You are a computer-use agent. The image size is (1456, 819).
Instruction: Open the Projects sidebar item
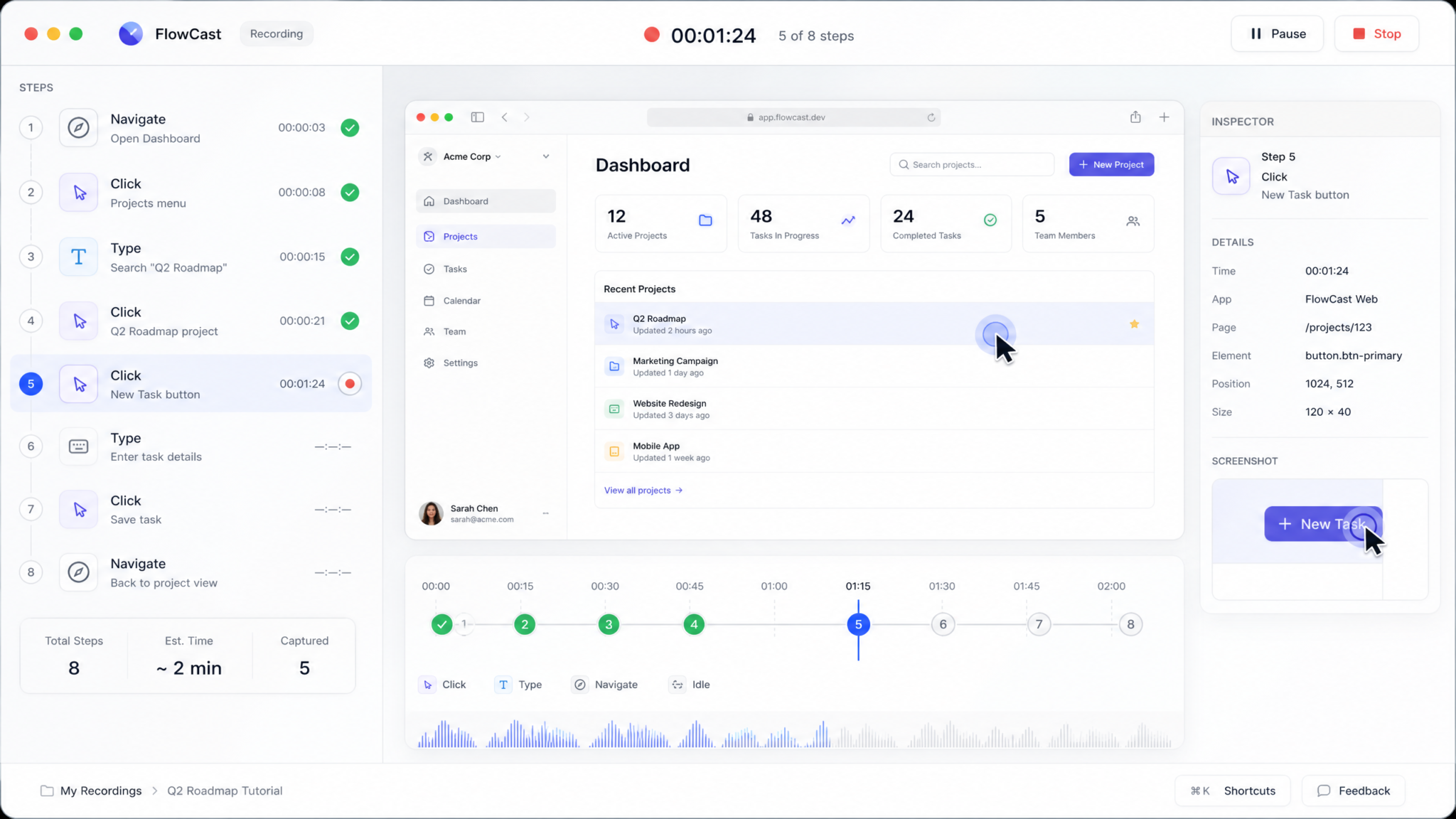[x=486, y=237]
